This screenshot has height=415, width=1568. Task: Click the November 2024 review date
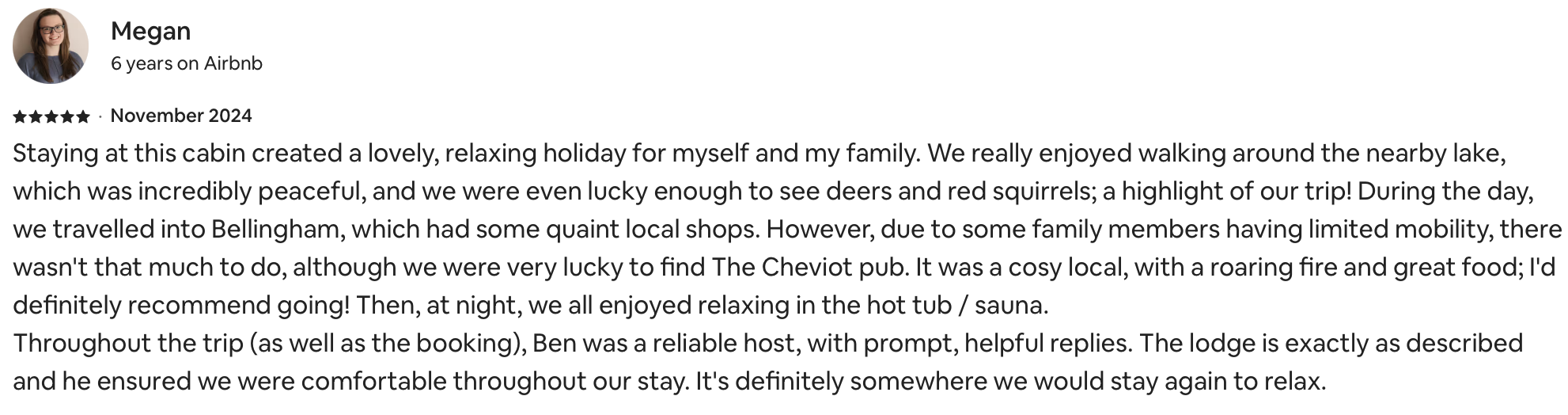[181, 116]
